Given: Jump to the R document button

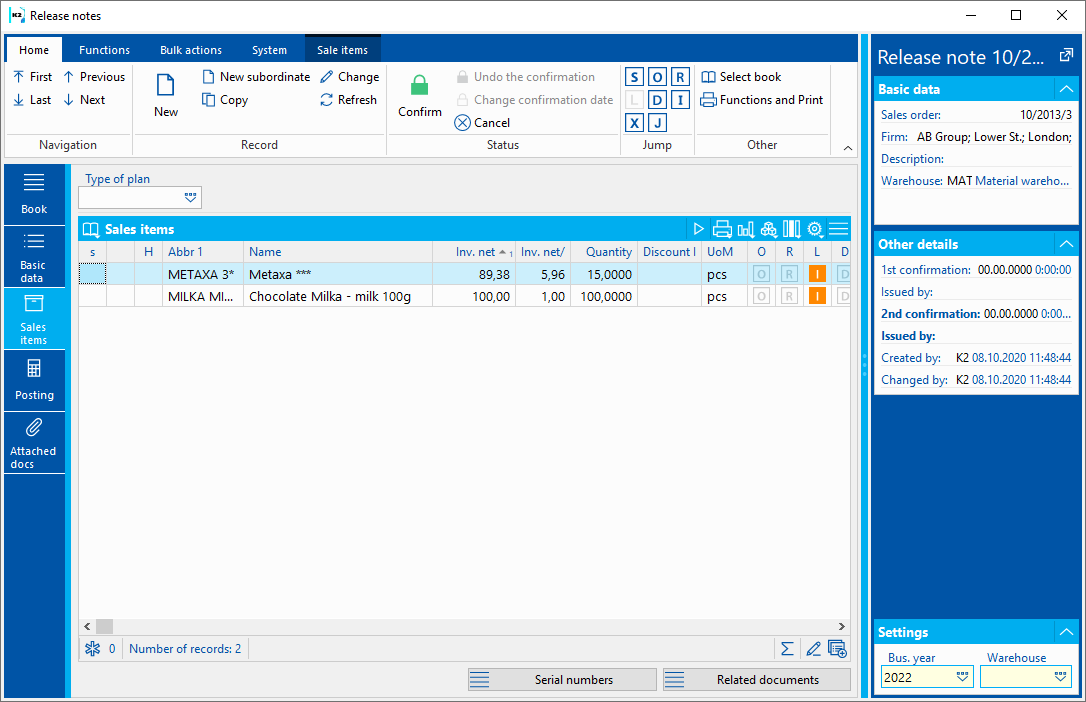Looking at the screenshot, I should tap(680, 77).
